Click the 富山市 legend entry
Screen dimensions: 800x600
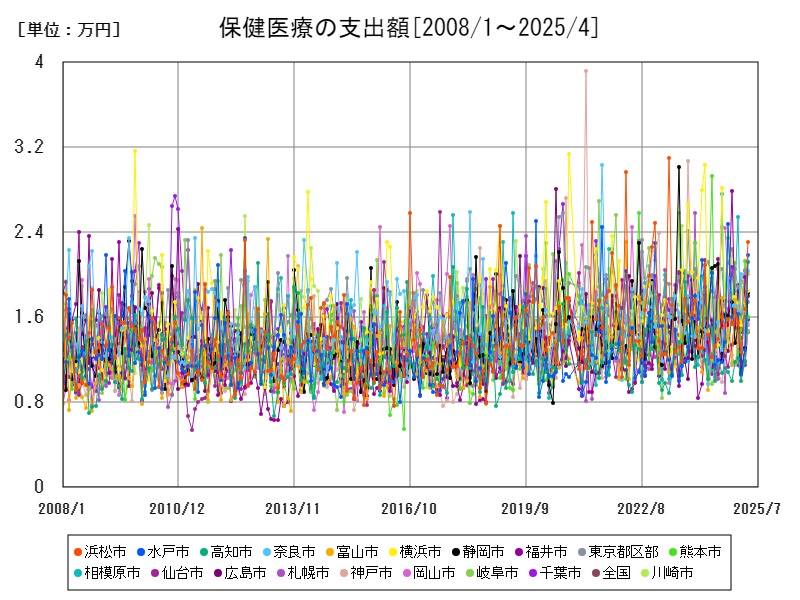(x=352, y=552)
